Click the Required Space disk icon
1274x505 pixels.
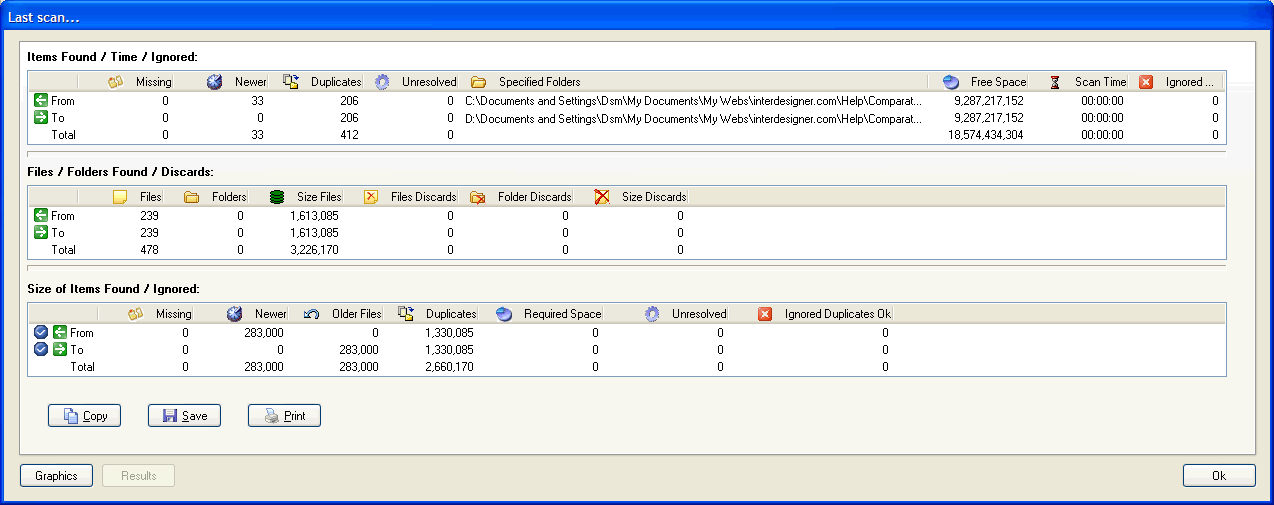505,314
